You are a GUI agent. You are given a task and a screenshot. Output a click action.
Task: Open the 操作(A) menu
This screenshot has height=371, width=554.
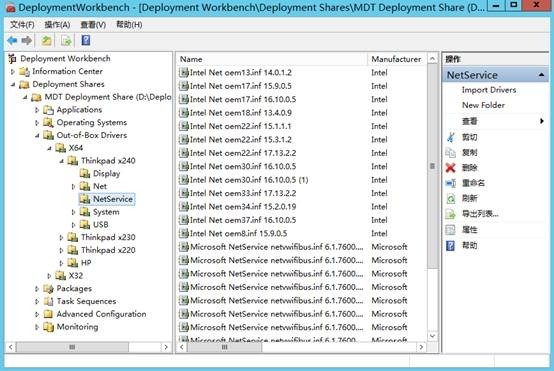pos(57,25)
